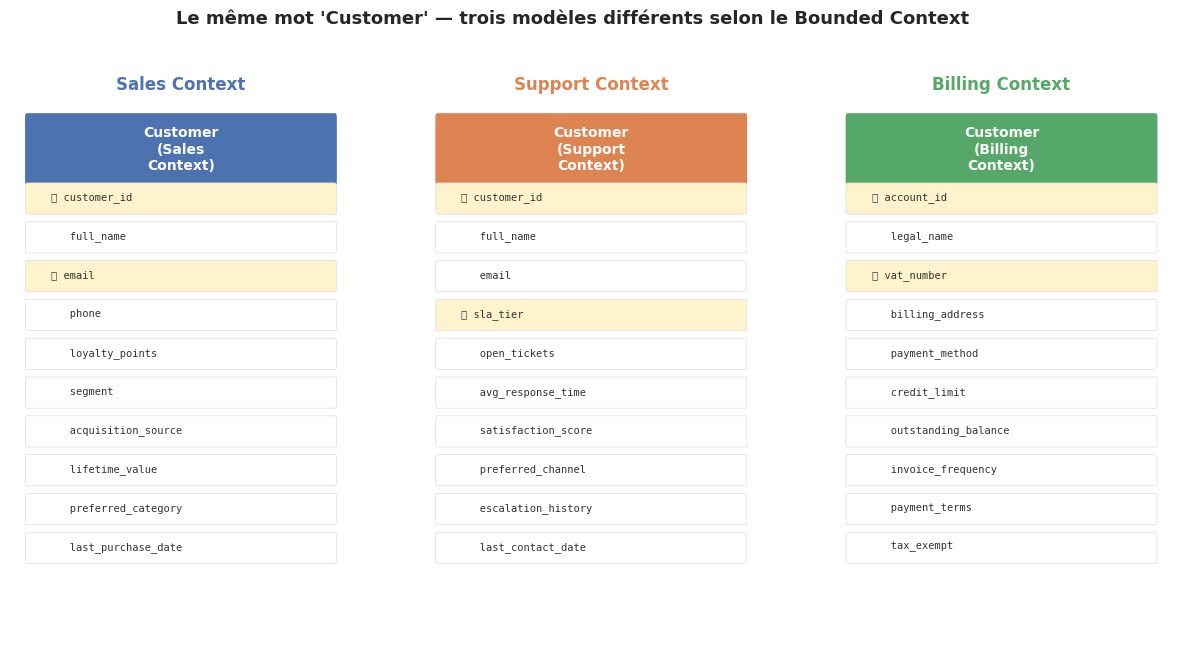The height and width of the screenshot is (650, 1182).
Task: Choose the outstanding_balance field
Action: [1001, 431]
